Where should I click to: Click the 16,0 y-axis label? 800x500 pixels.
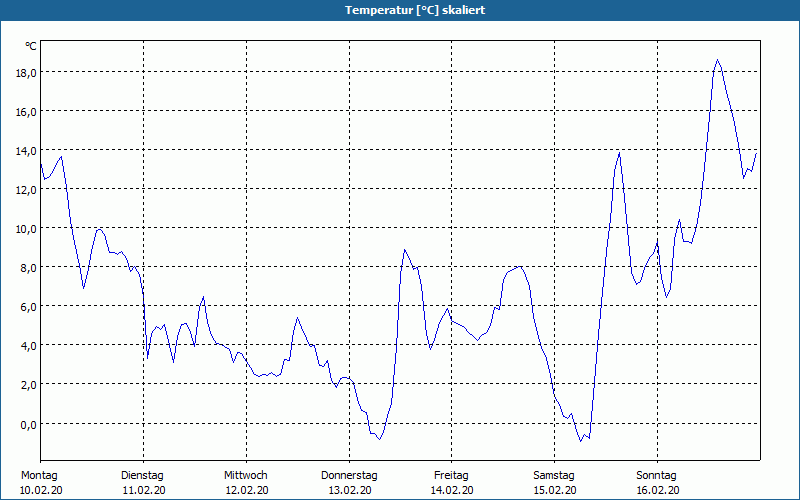click(x=26, y=112)
